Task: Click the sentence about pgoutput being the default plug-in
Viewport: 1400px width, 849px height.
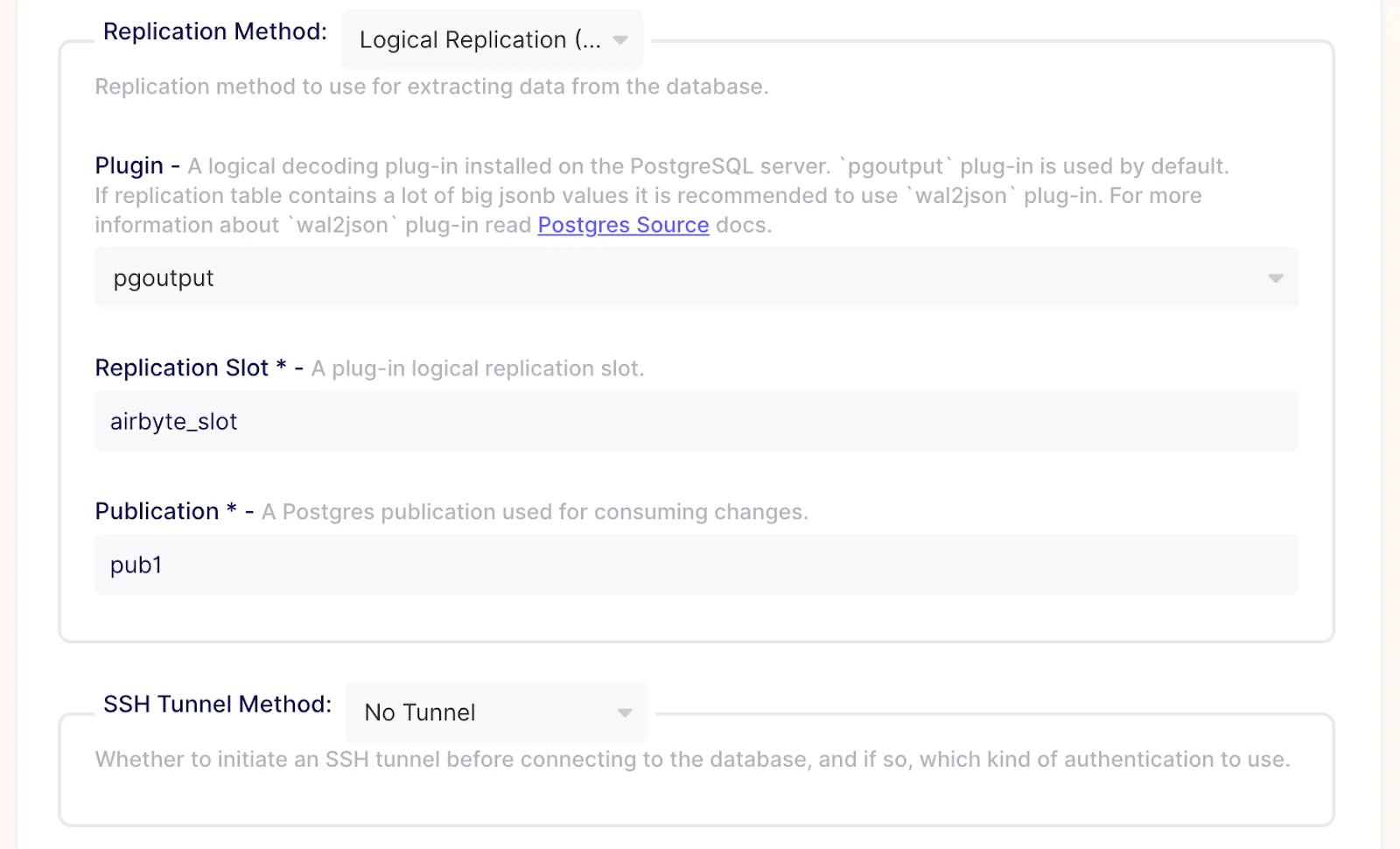Action: tap(708, 166)
